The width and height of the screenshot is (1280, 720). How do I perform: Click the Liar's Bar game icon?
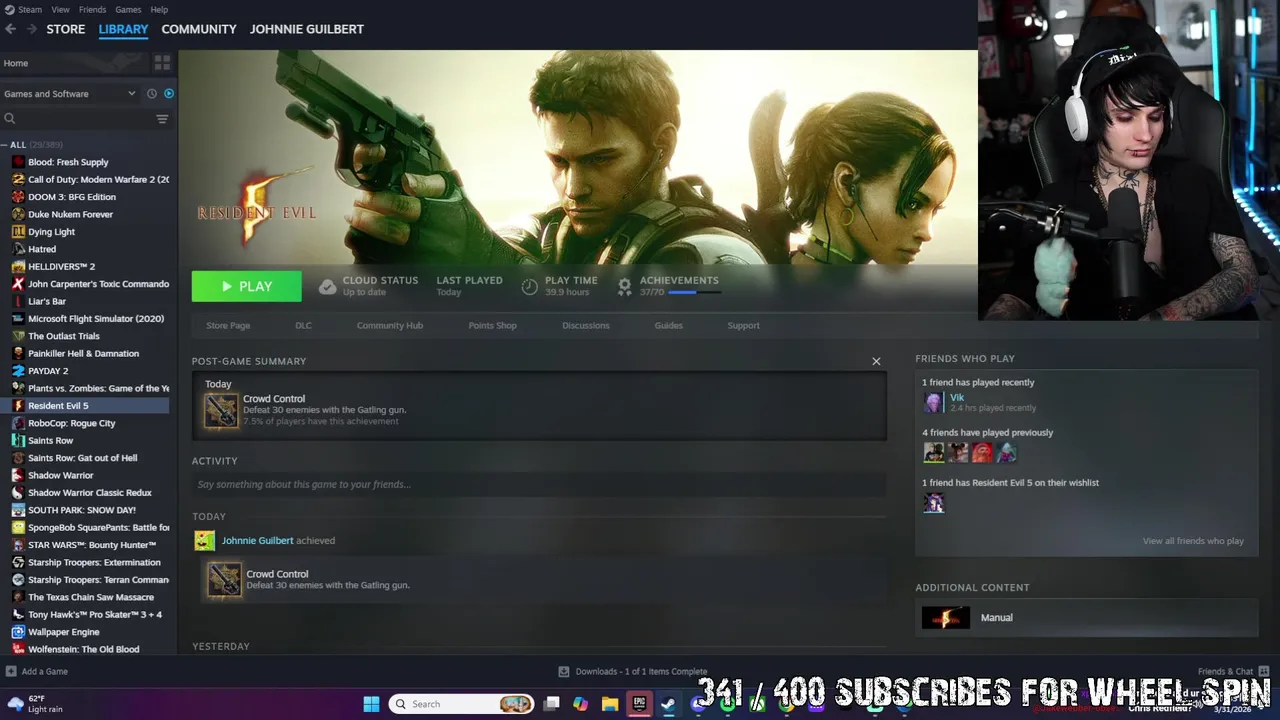(x=18, y=301)
